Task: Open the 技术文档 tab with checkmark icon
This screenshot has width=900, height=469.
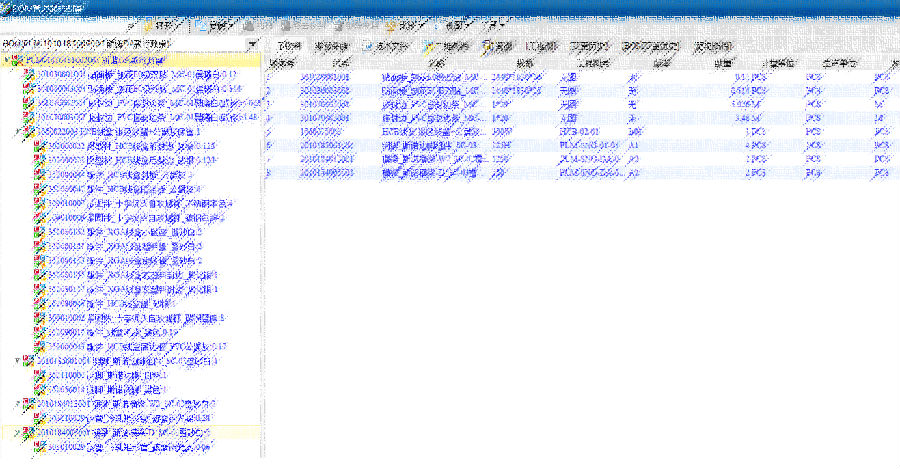Action: (x=385, y=46)
